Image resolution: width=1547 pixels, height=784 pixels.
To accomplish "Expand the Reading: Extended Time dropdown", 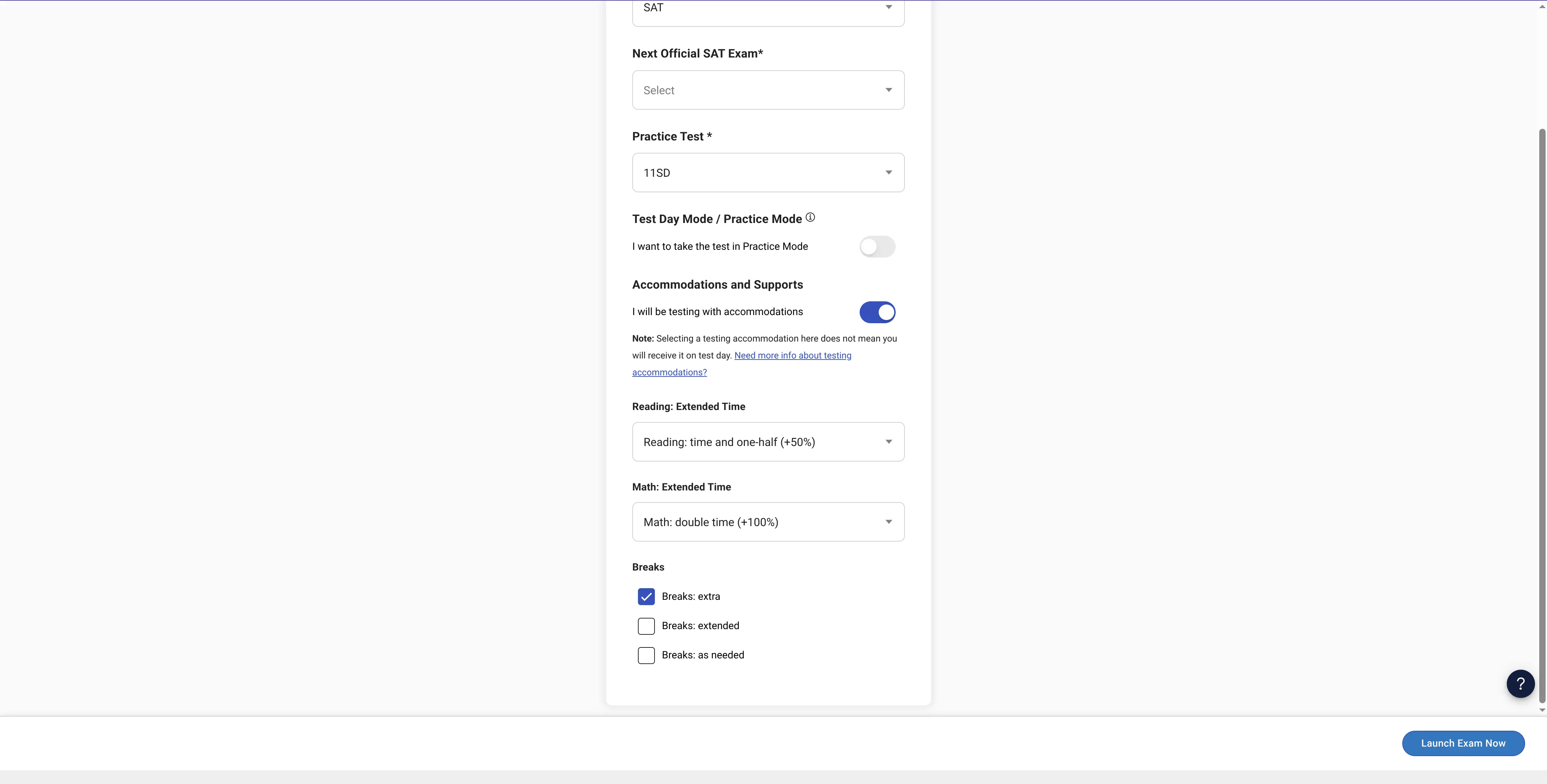I will pos(768,442).
